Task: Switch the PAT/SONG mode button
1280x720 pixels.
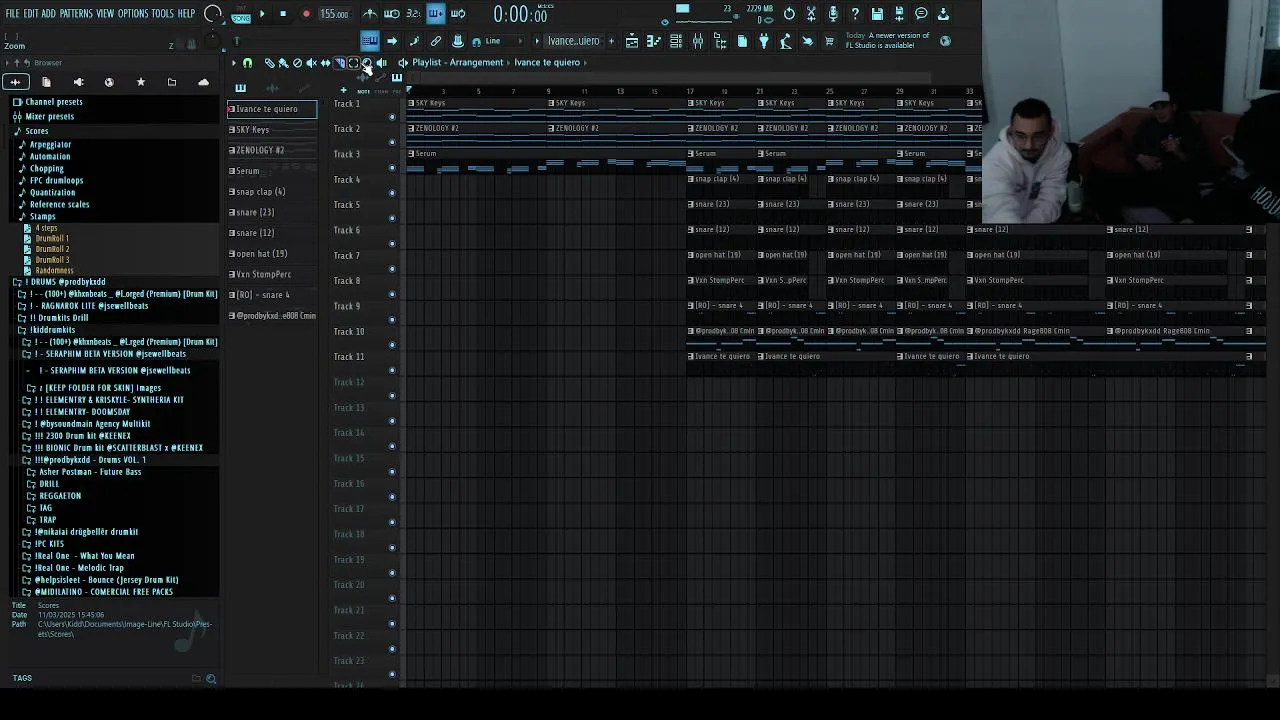Action: (x=241, y=15)
